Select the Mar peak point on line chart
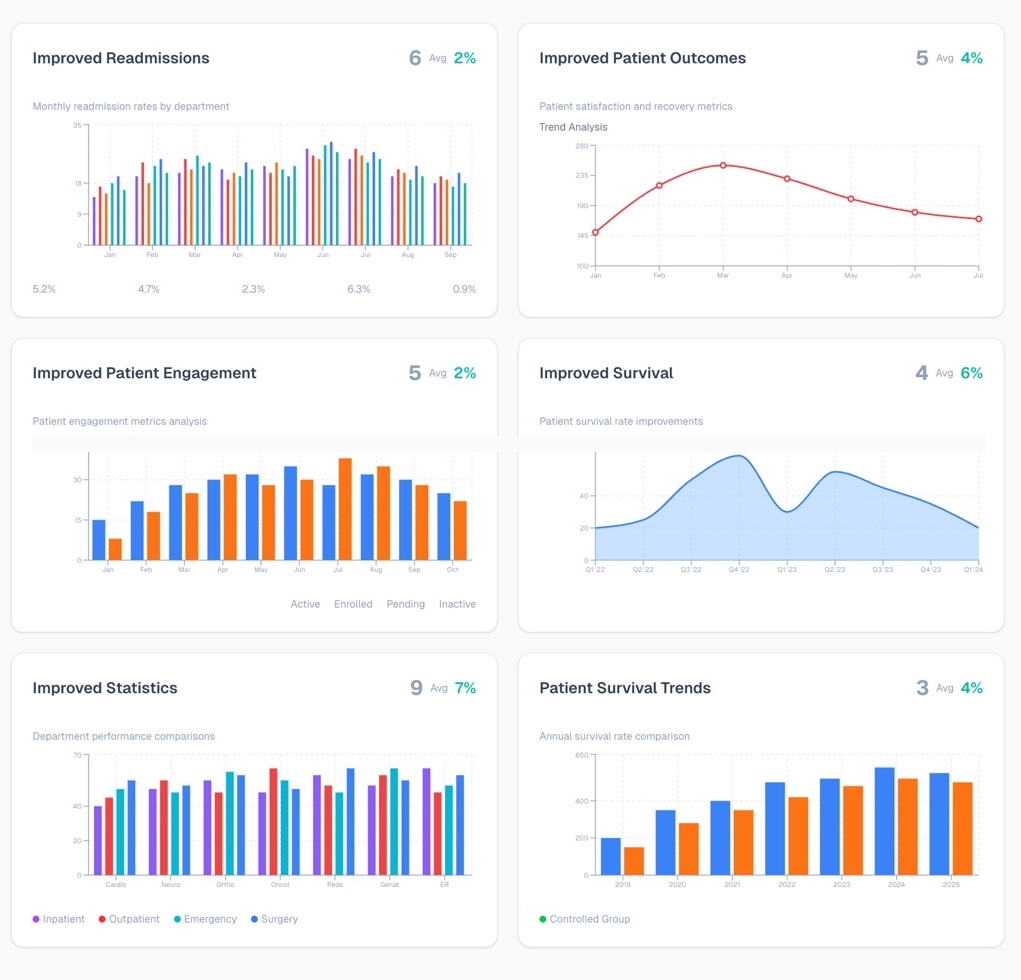 click(x=723, y=165)
